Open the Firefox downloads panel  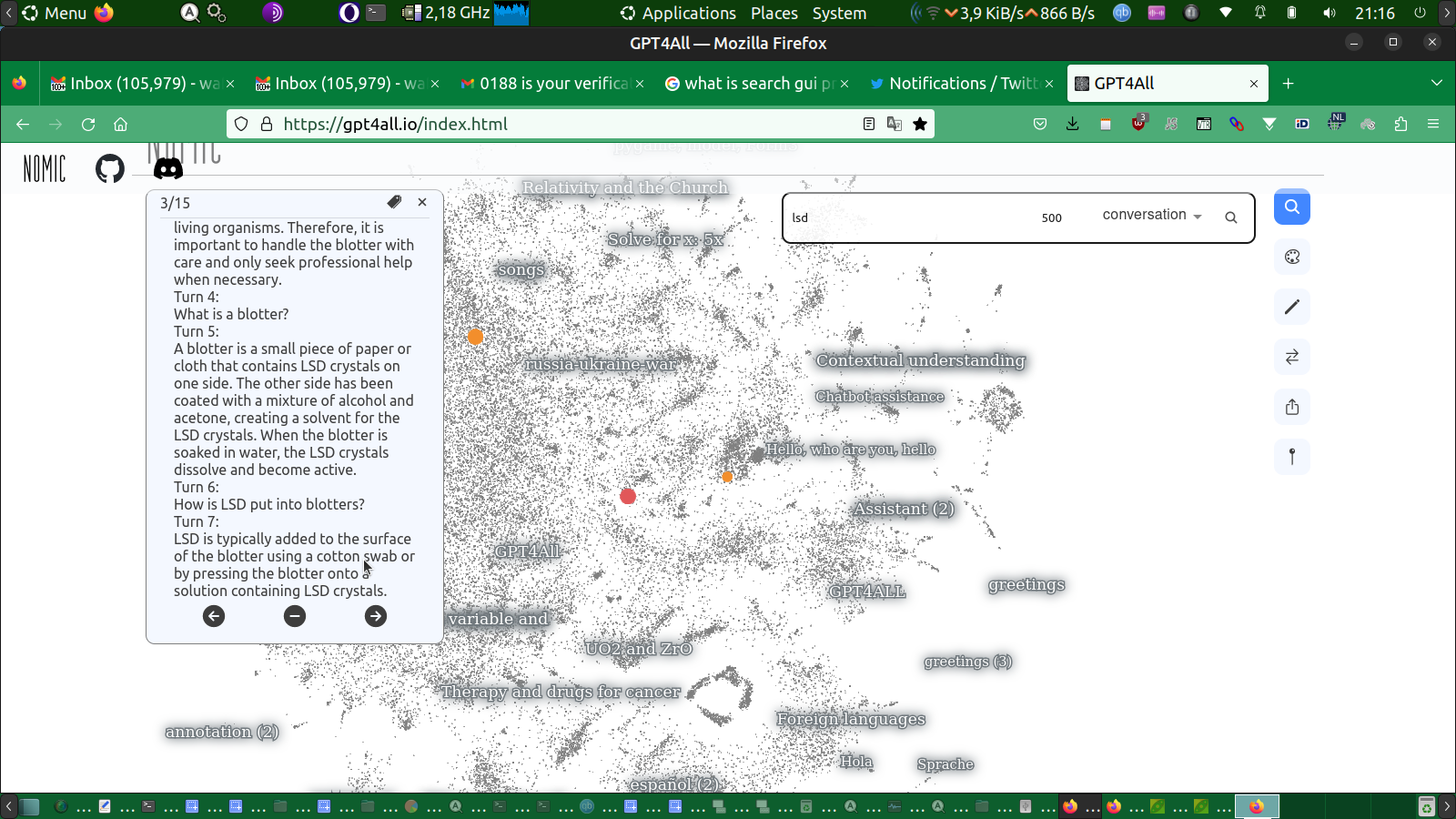pyautogui.click(x=1073, y=124)
